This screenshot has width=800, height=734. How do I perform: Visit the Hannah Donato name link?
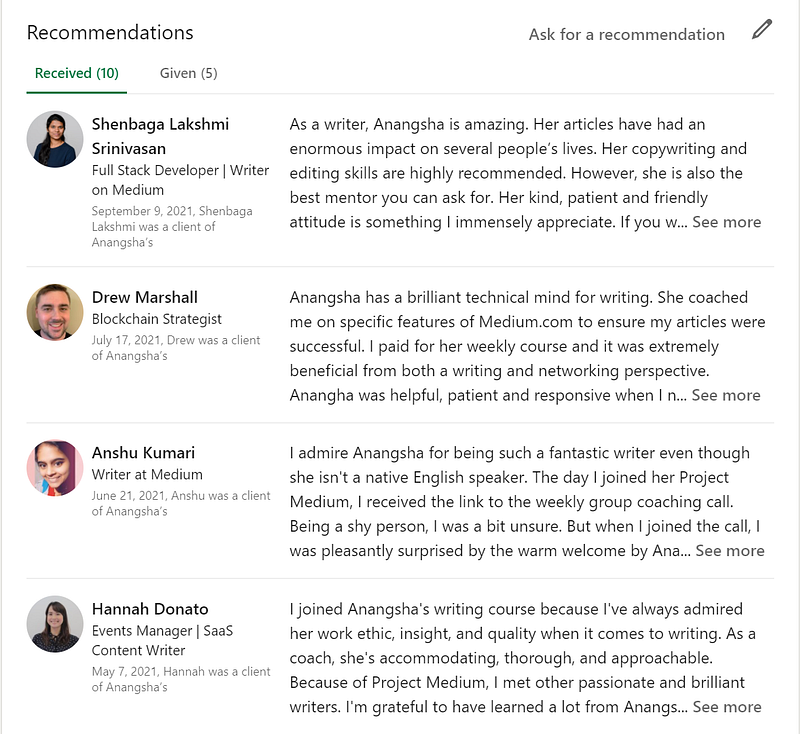pyautogui.click(x=148, y=609)
